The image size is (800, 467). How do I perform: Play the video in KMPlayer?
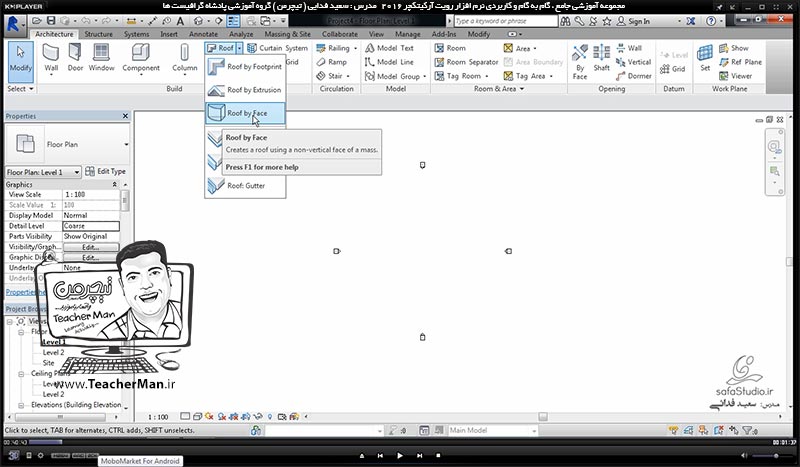pyautogui.click(x=399, y=455)
